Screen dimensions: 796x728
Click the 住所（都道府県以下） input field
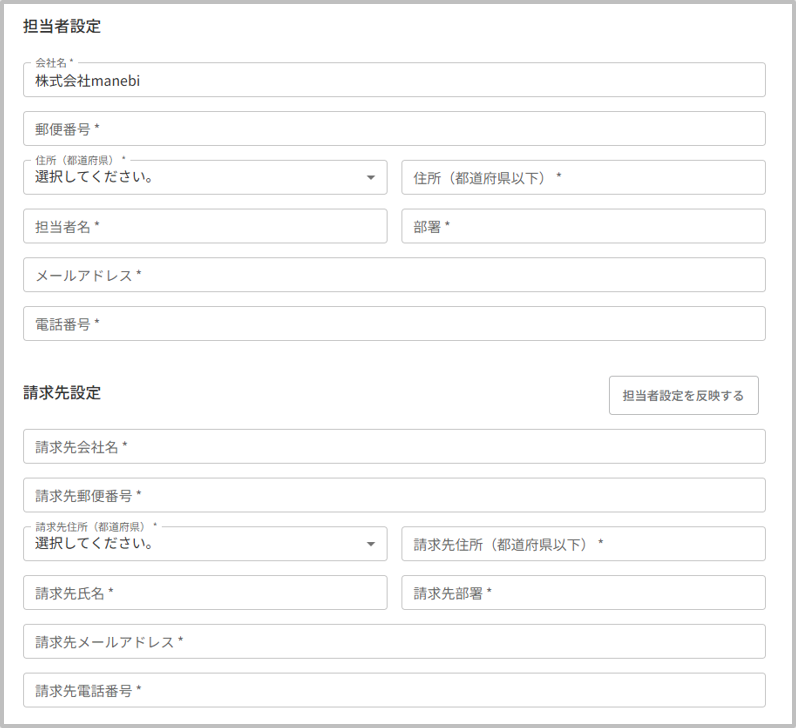point(583,177)
